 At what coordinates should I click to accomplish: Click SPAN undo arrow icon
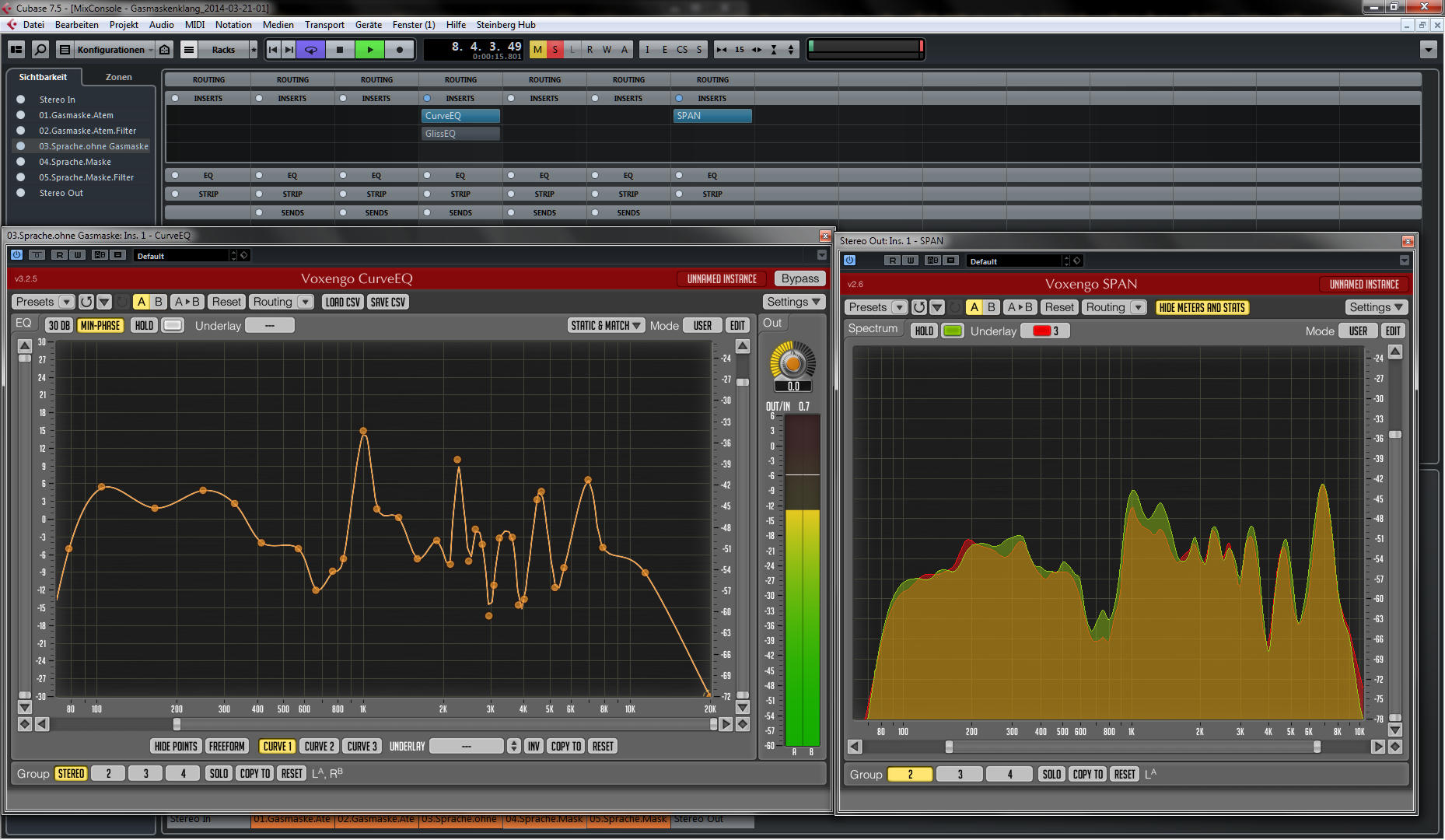(919, 307)
